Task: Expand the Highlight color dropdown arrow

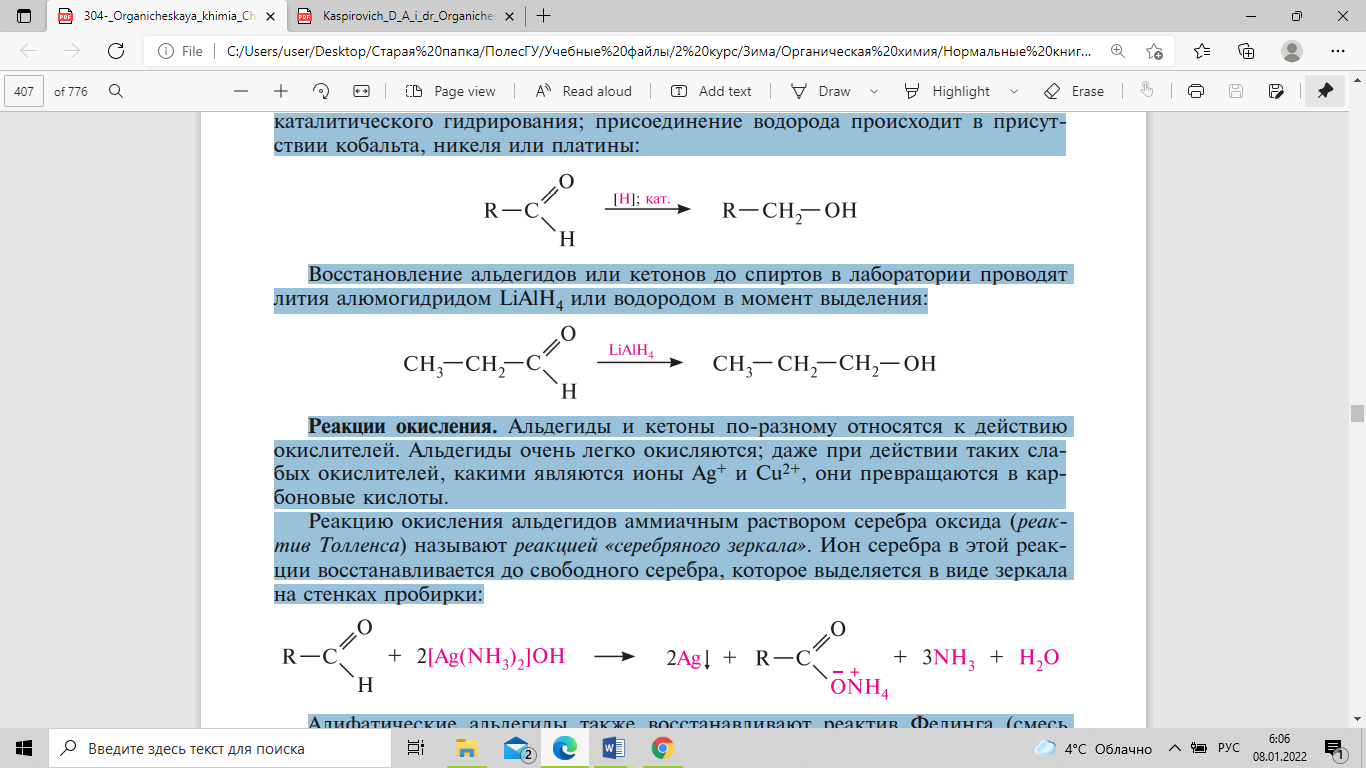Action: [1014, 91]
